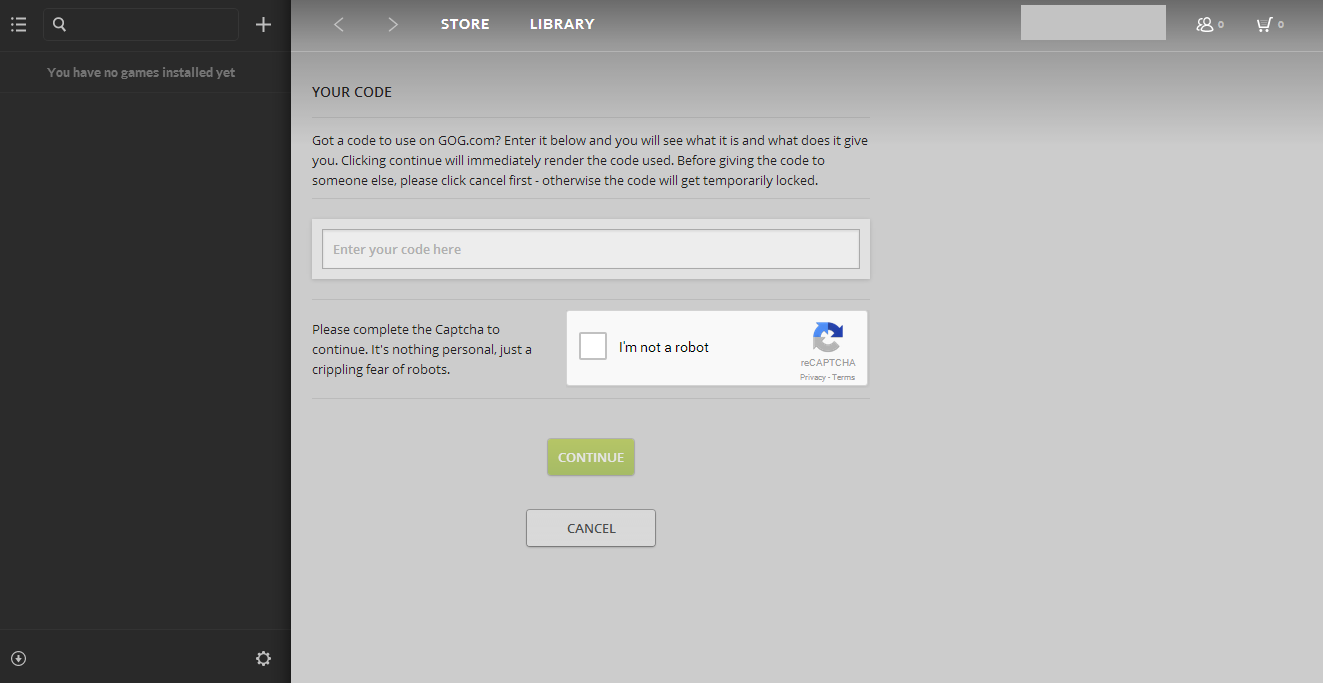Open settings with the gear icon
This screenshot has width=1323, height=683.
point(263,658)
